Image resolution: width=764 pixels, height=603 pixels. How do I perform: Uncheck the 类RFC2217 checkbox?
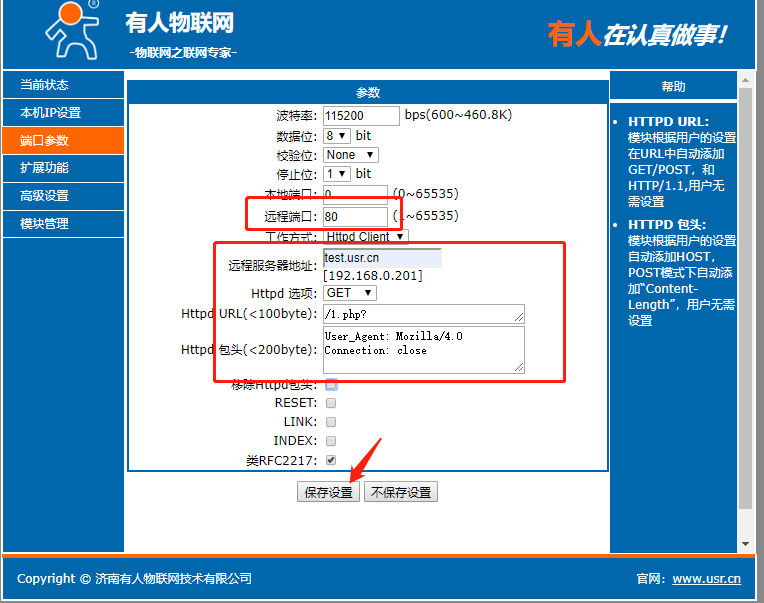(x=331, y=460)
